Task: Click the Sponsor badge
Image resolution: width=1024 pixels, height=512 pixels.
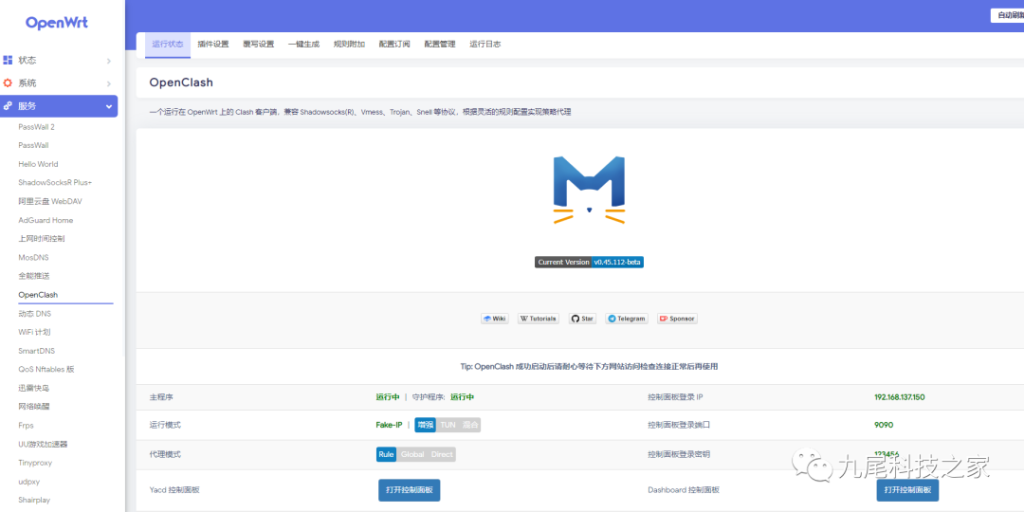Action: (x=677, y=319)
